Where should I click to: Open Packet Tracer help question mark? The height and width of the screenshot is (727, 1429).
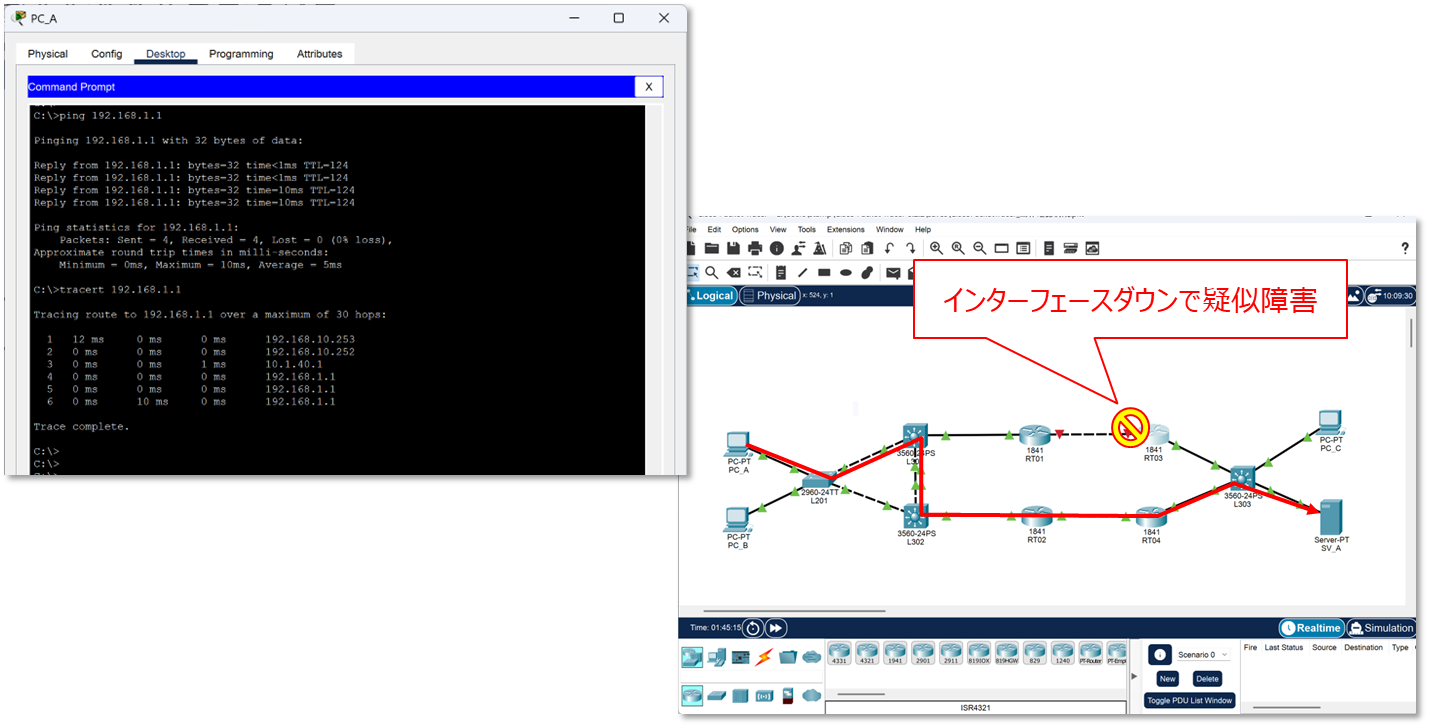click(x=1405, y=248)
